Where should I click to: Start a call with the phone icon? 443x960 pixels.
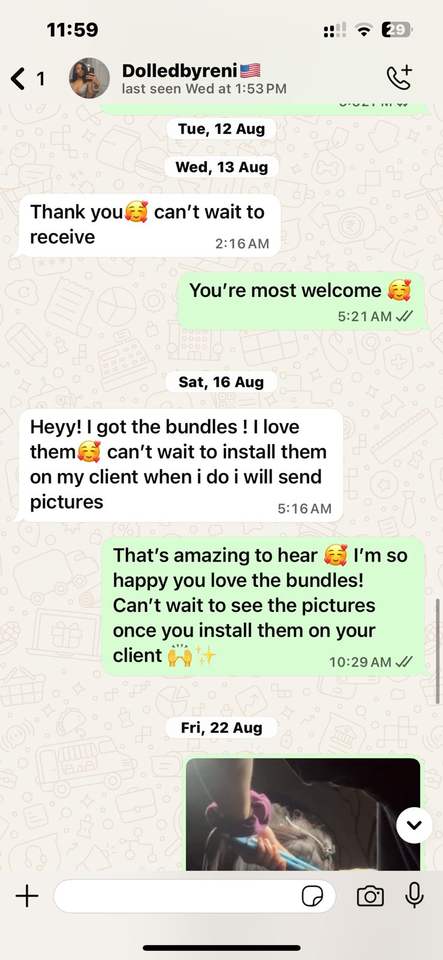click(400, 78)
